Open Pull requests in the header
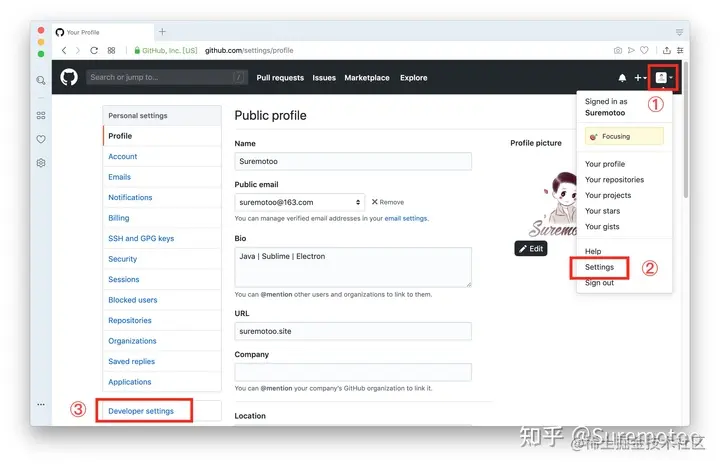This screenshot has width=720, height=466. tap(280, 78)
